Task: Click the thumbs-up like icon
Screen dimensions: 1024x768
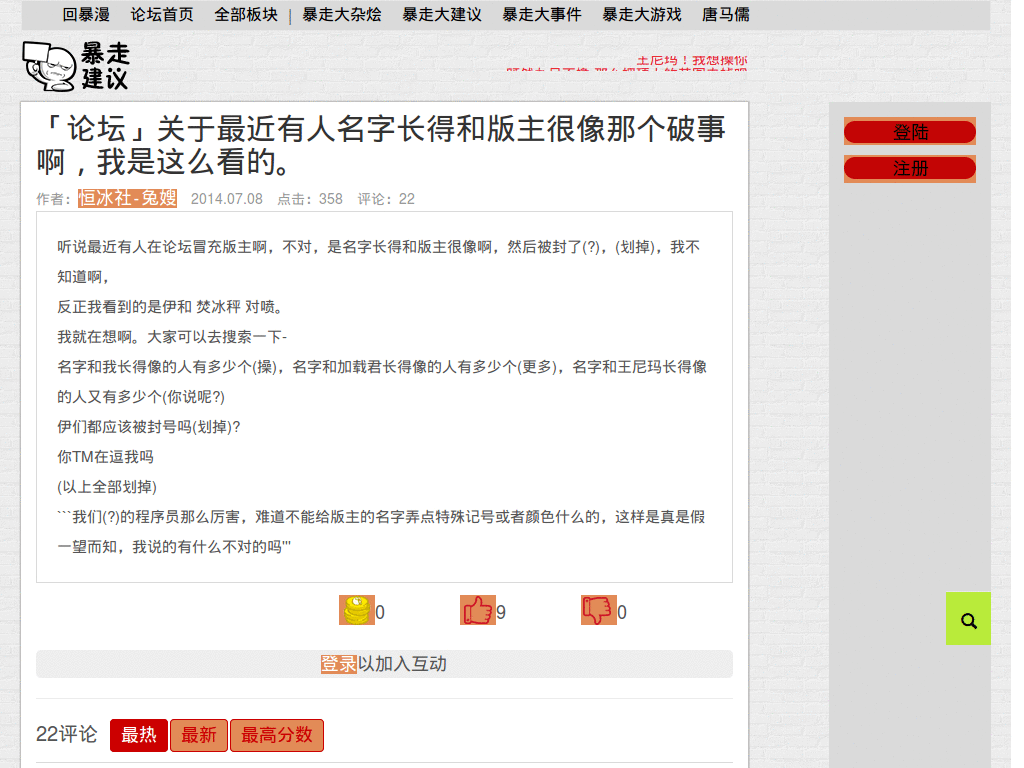Action: point(477,610)
